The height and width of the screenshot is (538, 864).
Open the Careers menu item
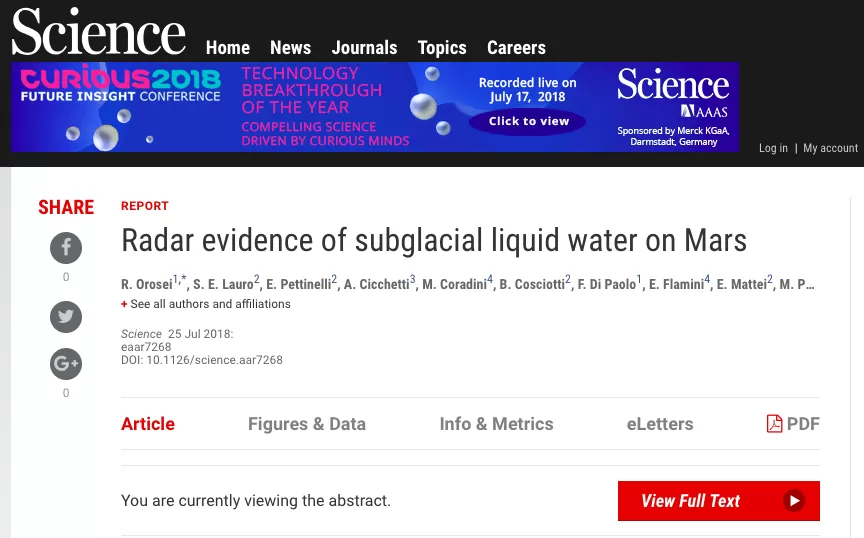pos(516,48)
